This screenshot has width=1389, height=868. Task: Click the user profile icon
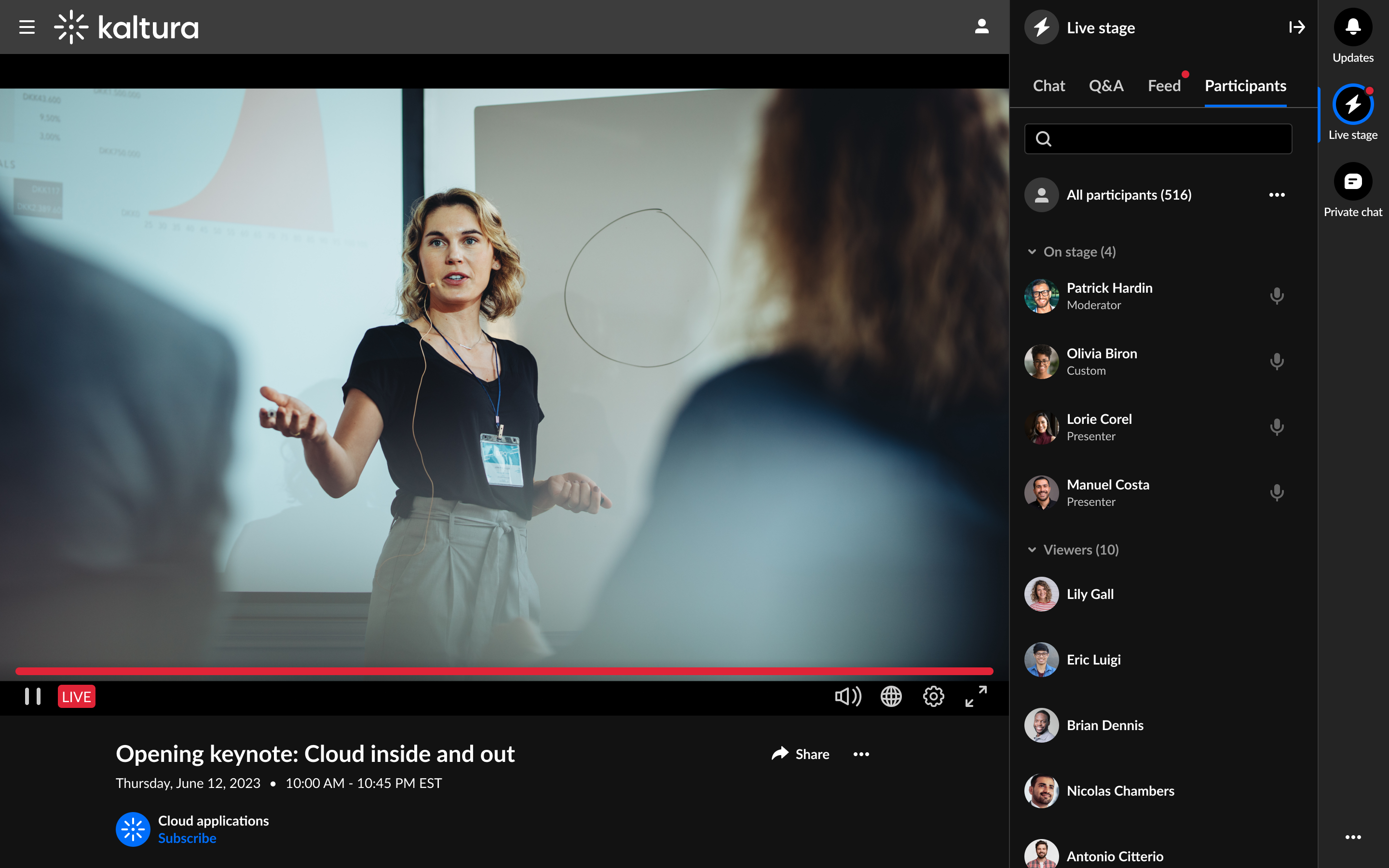981,27
